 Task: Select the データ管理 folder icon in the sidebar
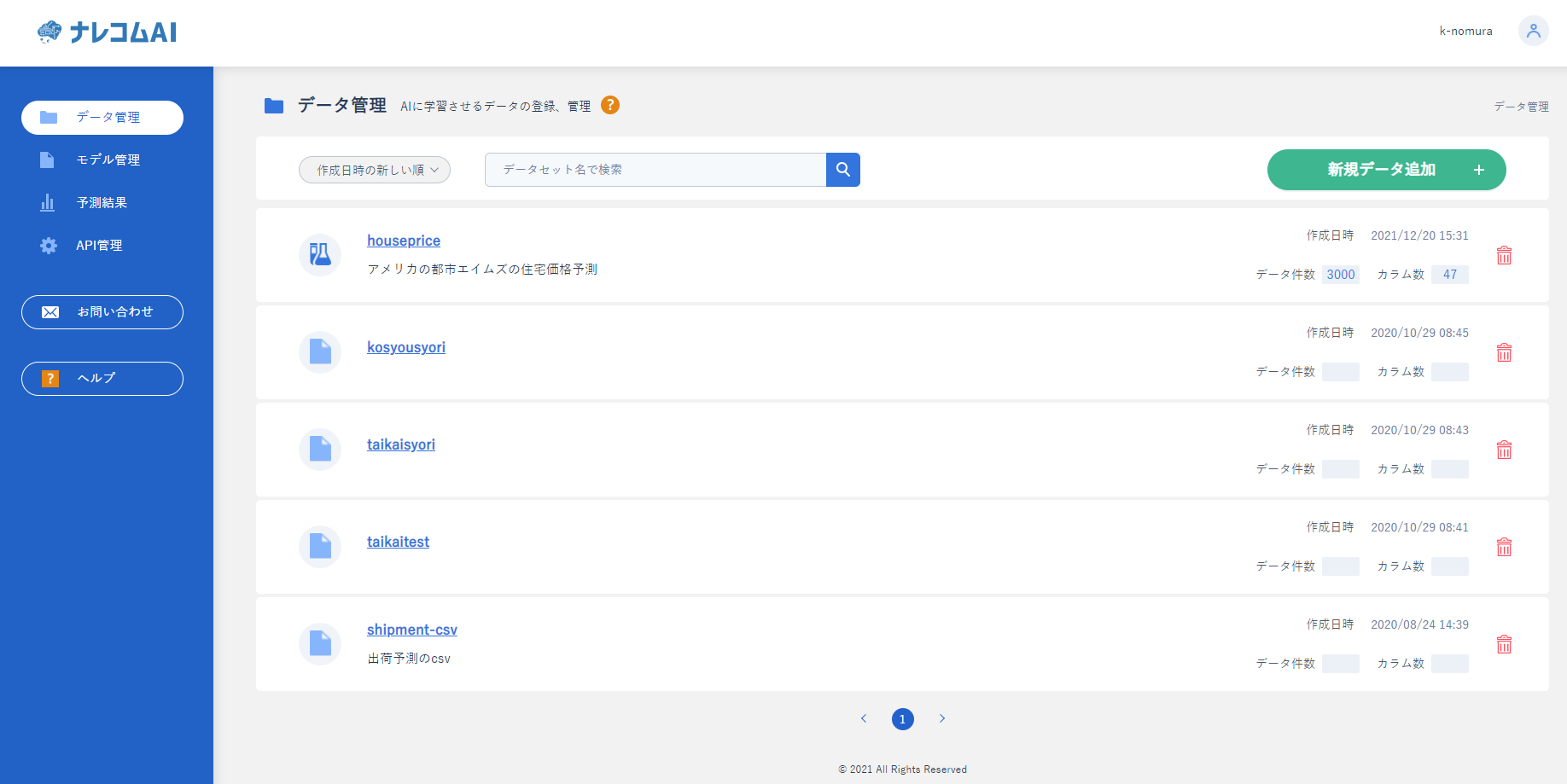point(48,118)
